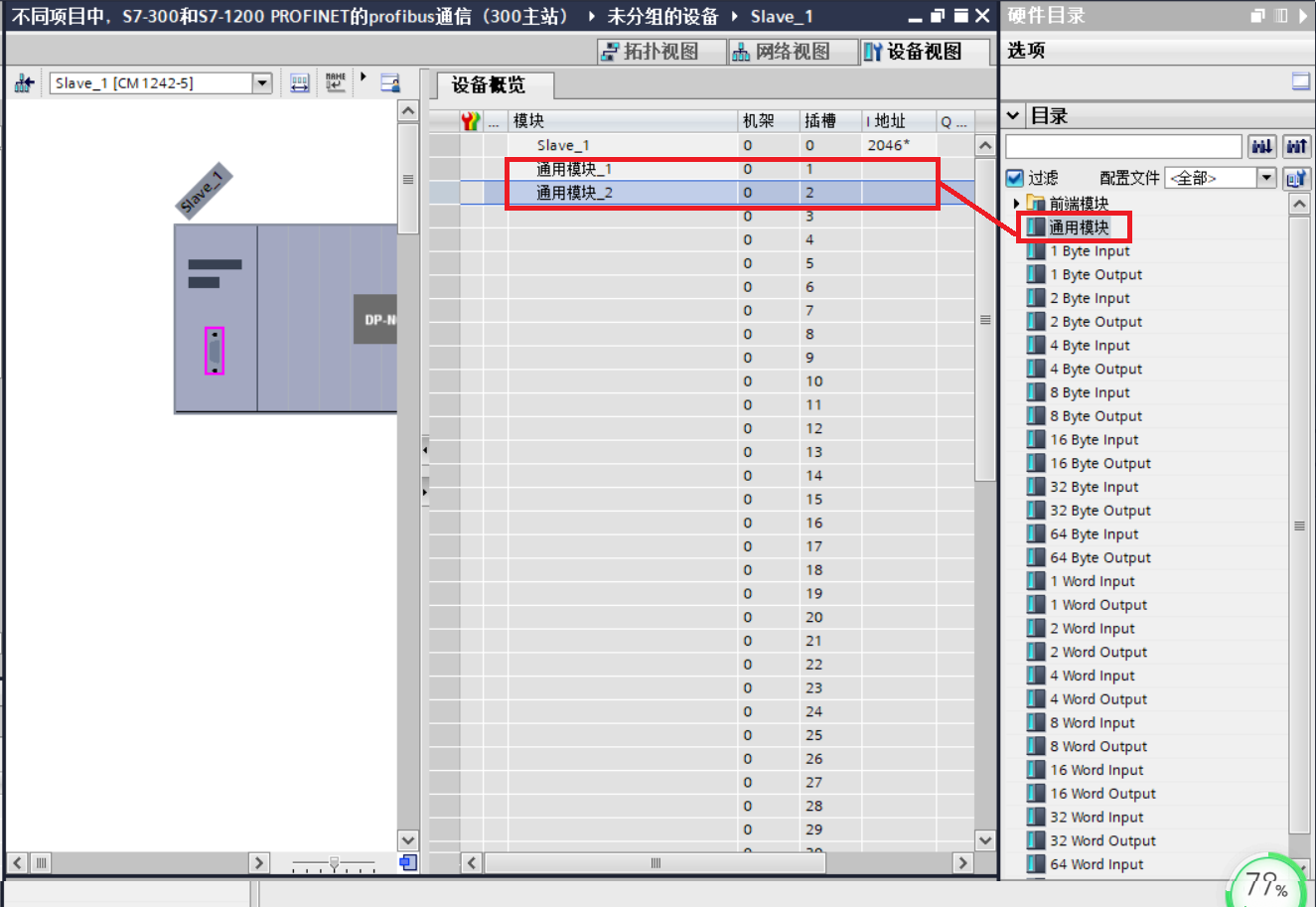Click the module status icon column header

471,121
